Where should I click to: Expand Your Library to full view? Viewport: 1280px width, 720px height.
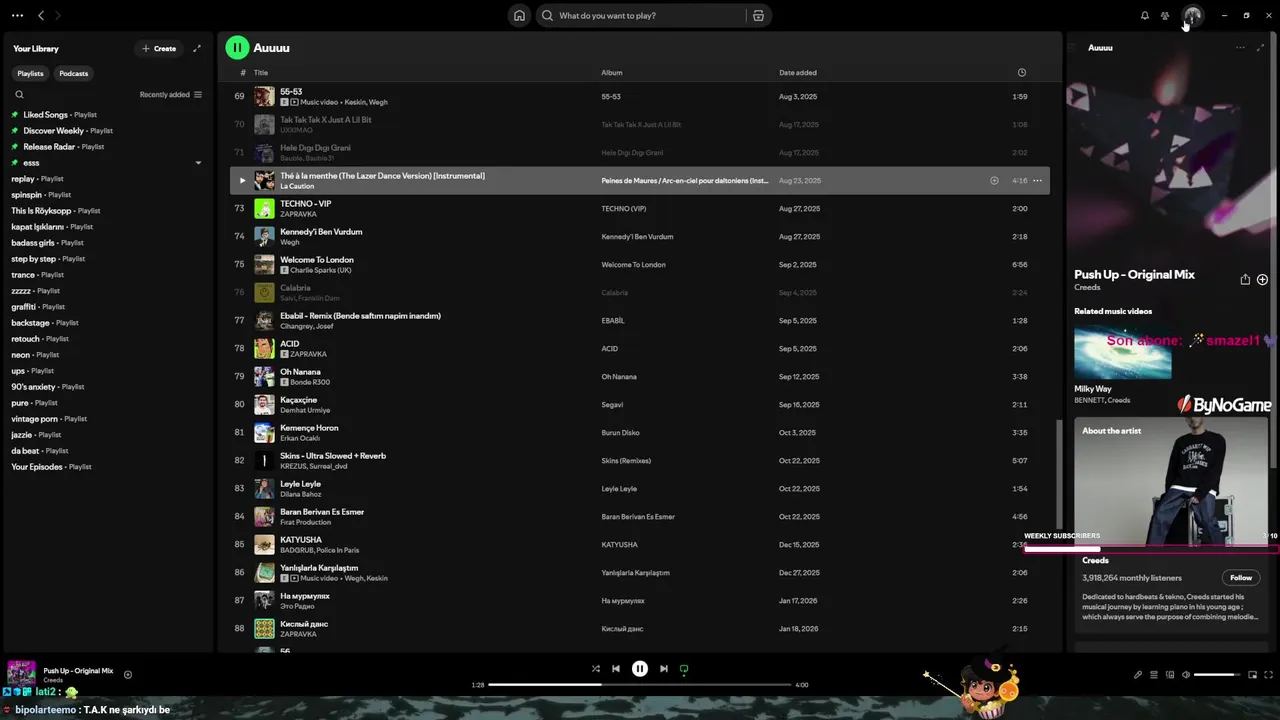pyautogui.click(x=197, y=48)
